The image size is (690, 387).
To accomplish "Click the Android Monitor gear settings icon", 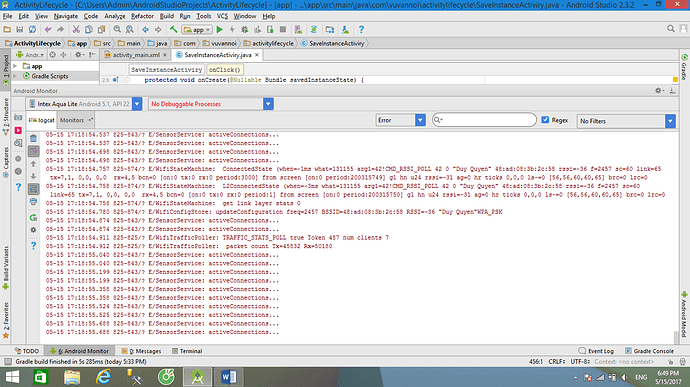I will click(658, 90).
